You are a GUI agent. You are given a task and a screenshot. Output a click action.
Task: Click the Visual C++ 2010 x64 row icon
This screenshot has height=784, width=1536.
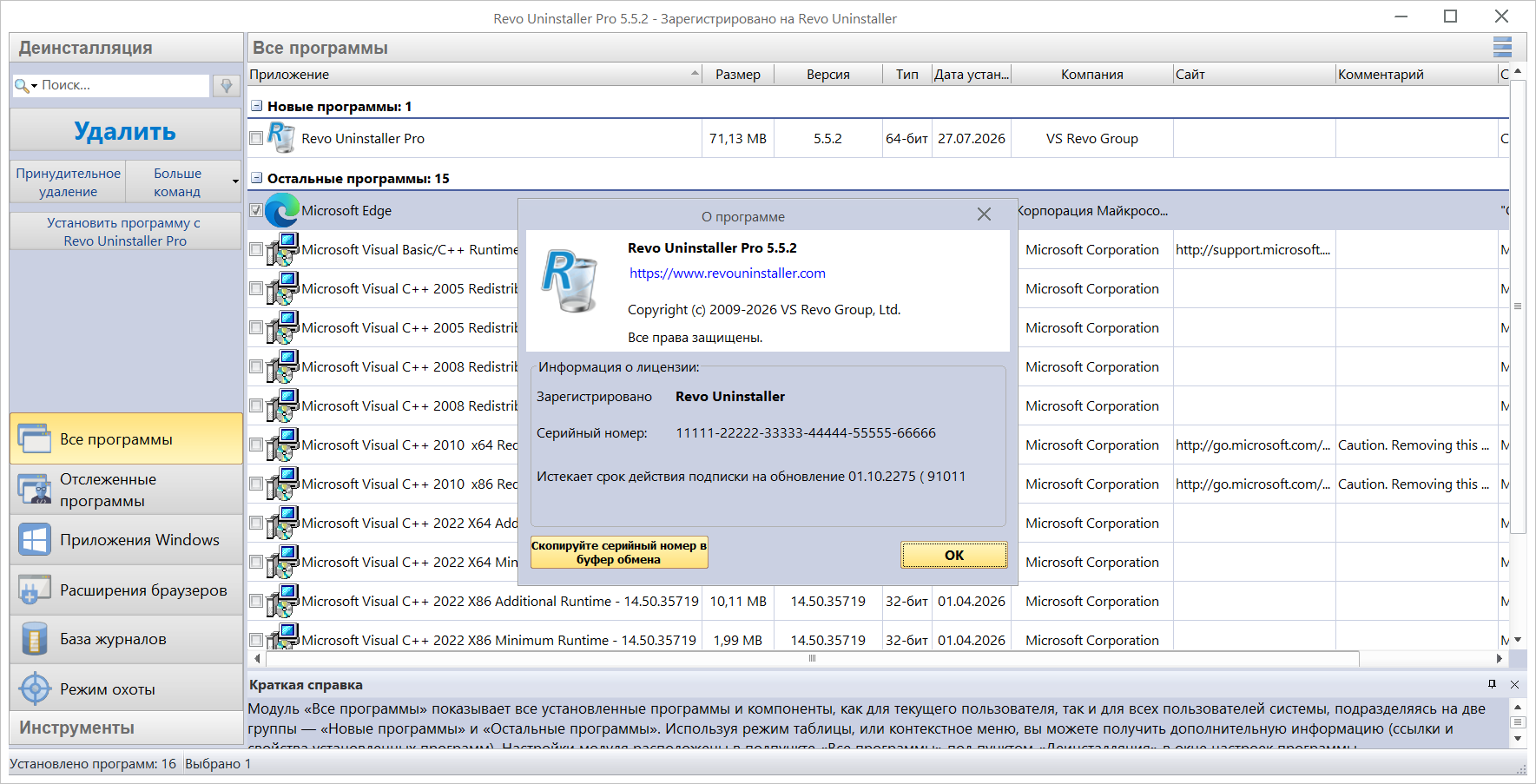point(283,445)
